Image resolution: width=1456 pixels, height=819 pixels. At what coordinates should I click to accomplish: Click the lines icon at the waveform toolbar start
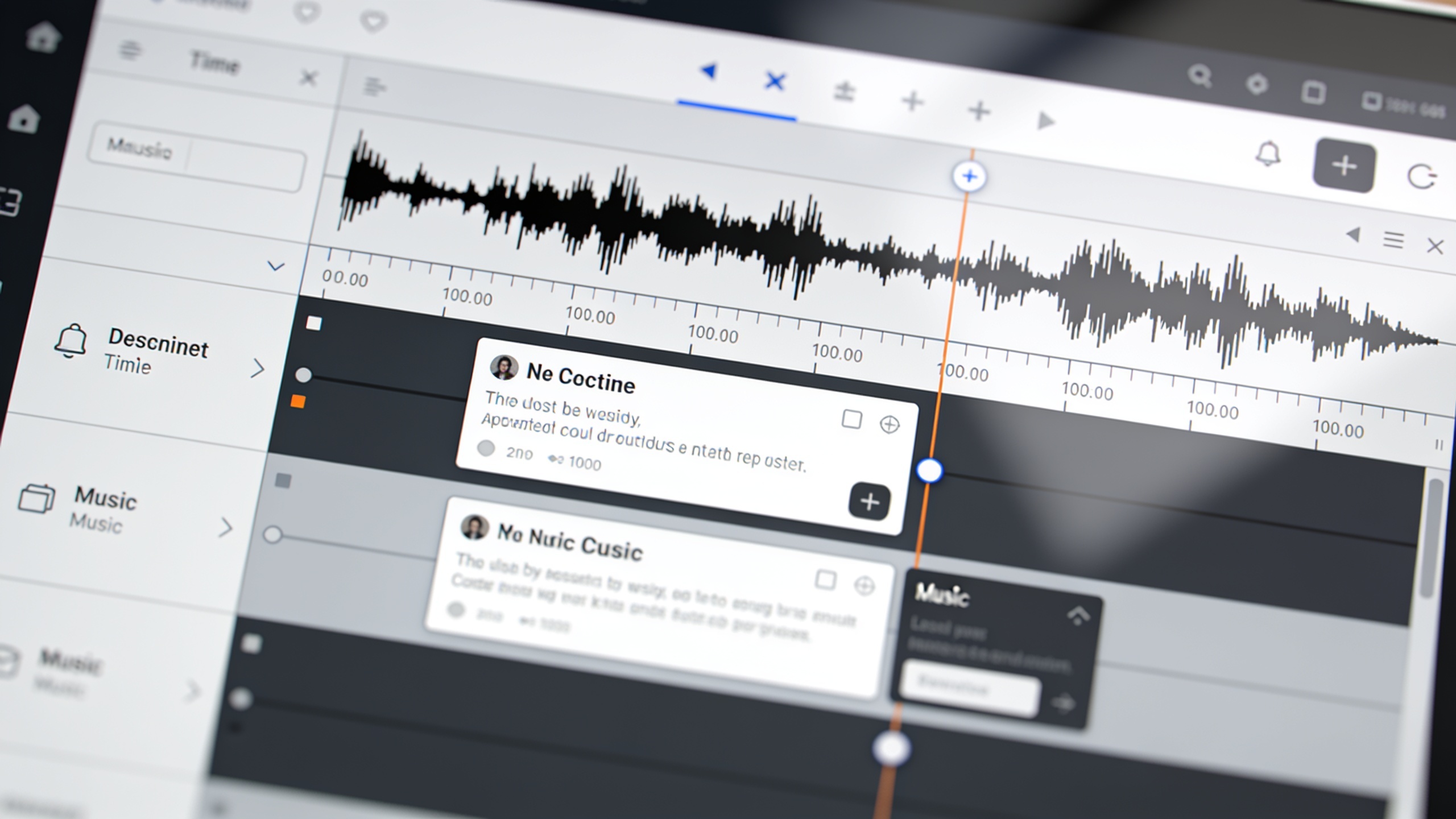click(374, 87)
